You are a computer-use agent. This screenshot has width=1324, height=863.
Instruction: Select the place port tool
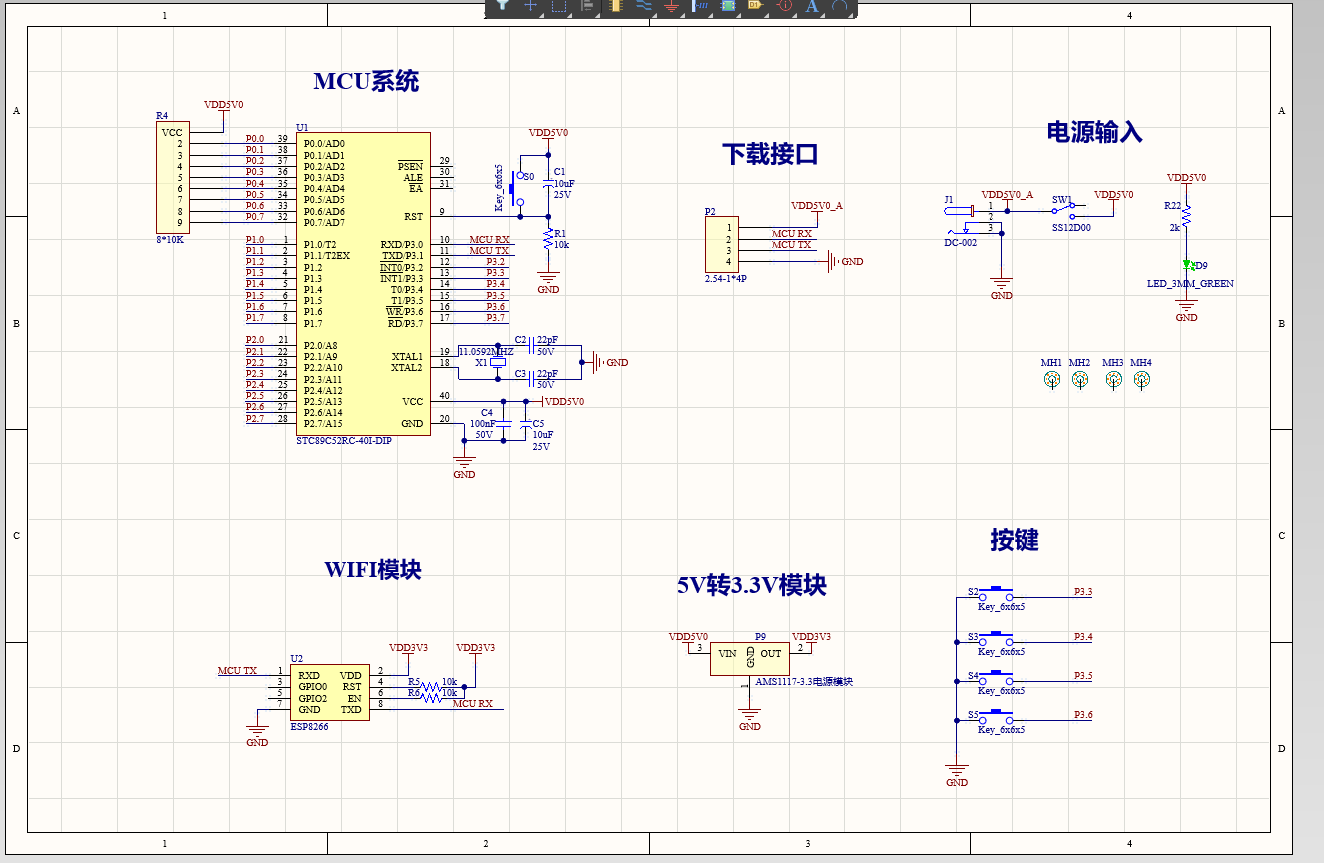coord(756,5)
